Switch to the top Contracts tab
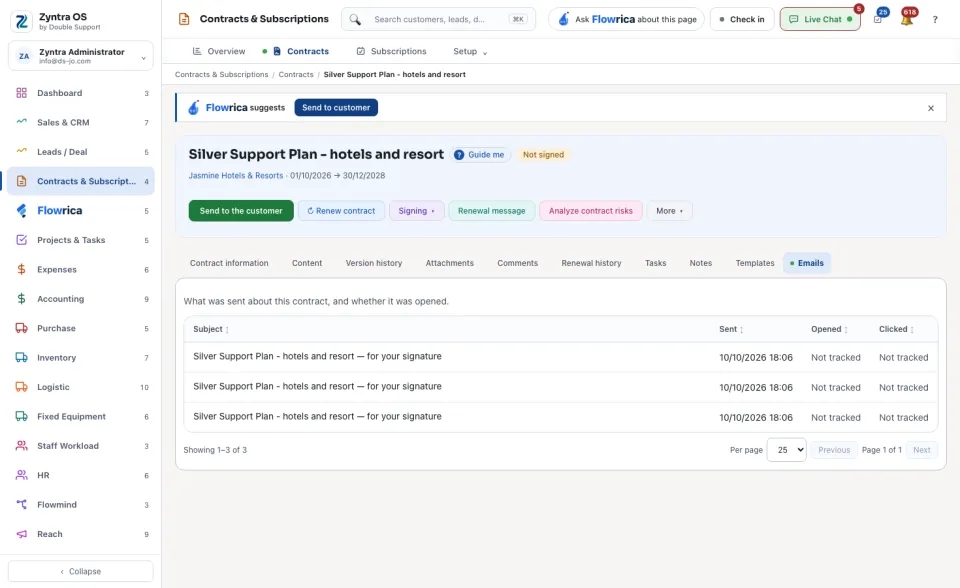The height and width of the screenshot is (588, 960). tap(301, 51)
